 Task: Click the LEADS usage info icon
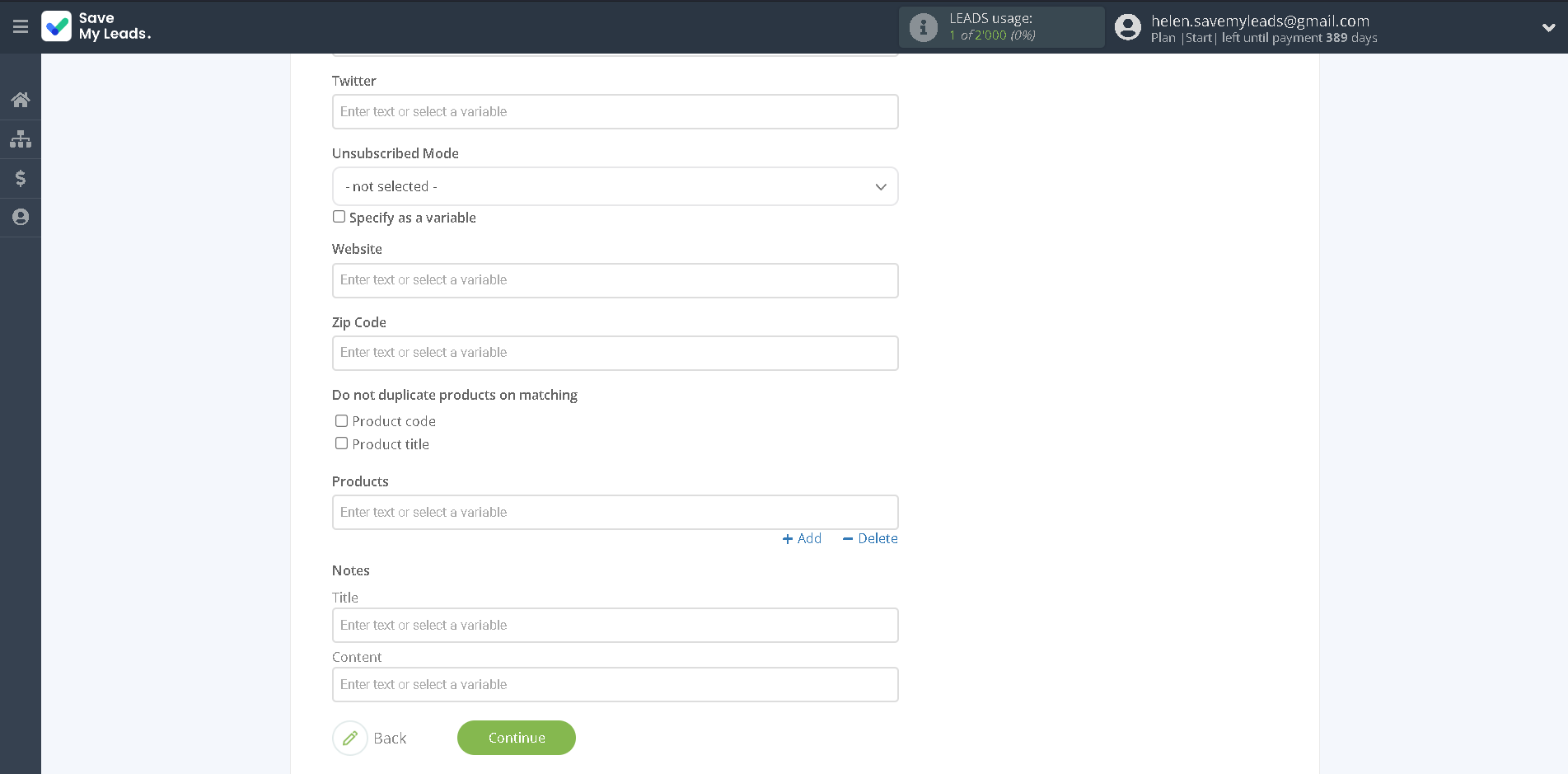pos(923,27)
